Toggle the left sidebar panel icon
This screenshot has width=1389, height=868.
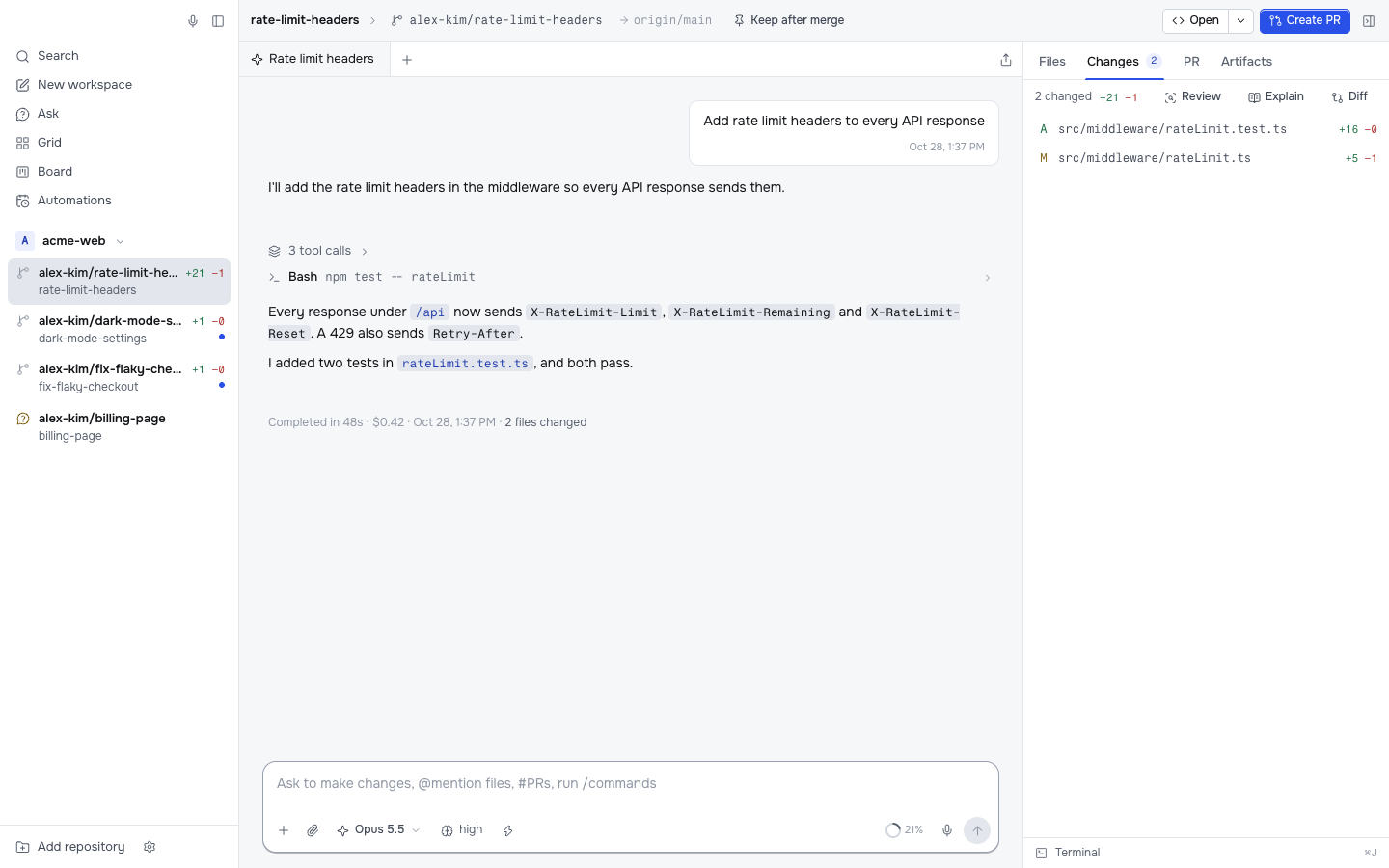click(x=218, y=21)
